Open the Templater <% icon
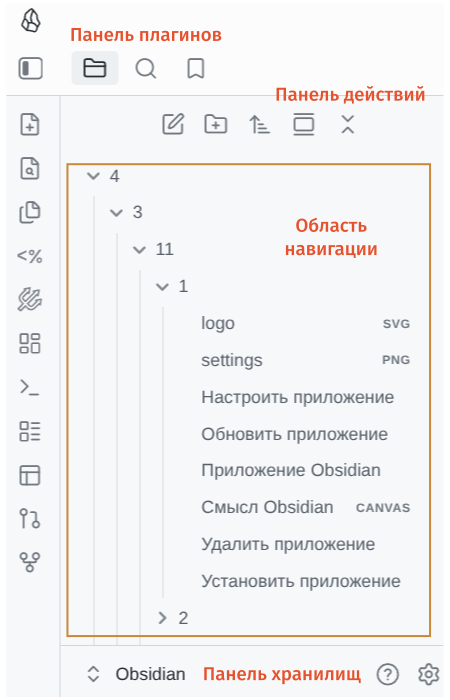450x700 pixels. tap(29, 256)
